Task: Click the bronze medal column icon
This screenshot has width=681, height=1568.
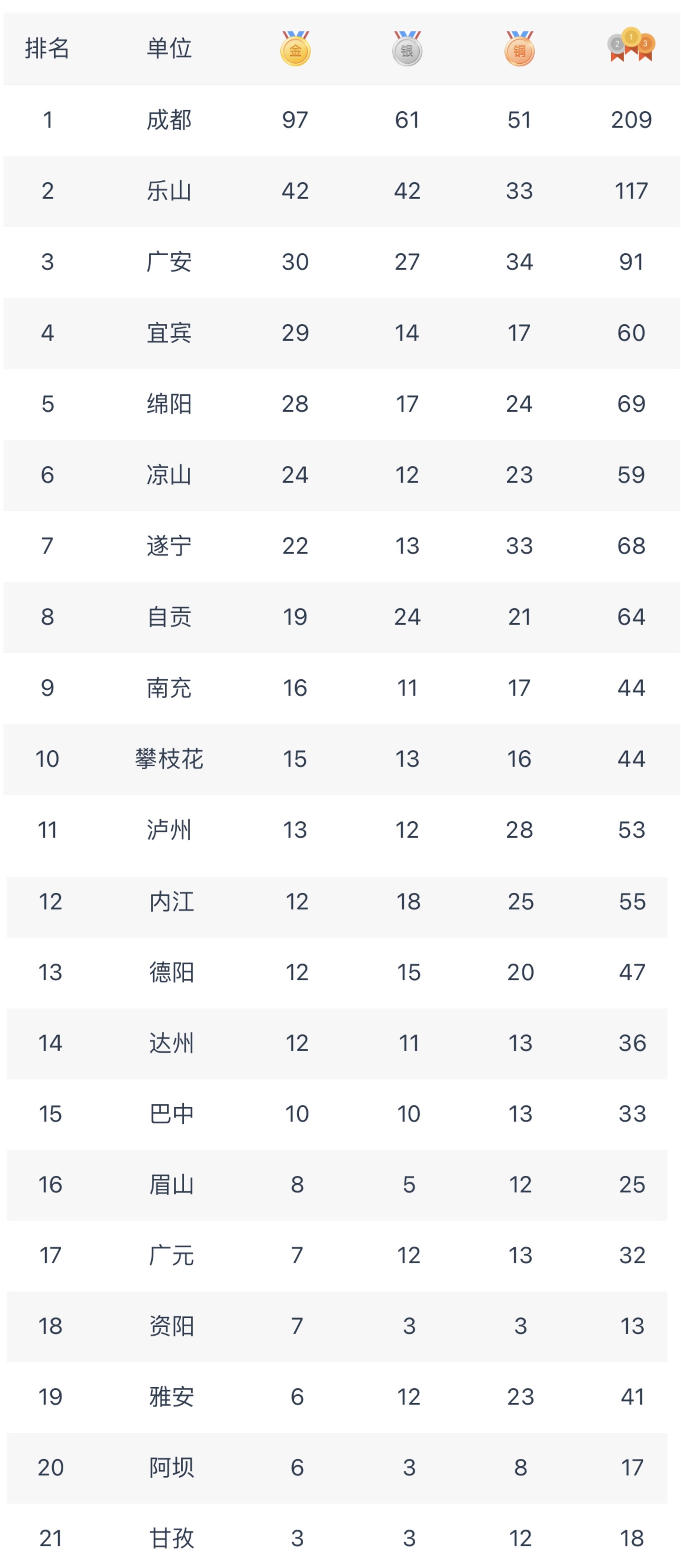Action: coord(519,49)
